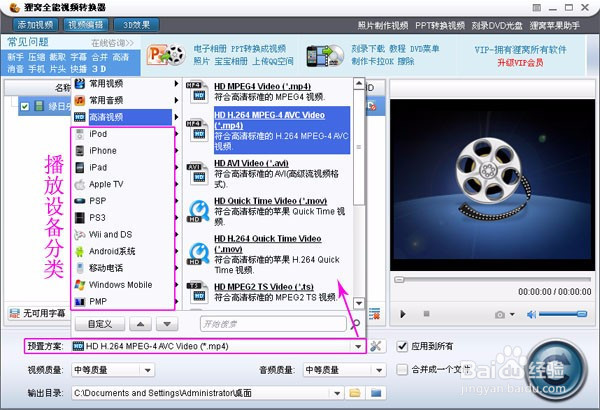Click the search magnifier icon
This screenshot has width=600, height=410.
355,324
